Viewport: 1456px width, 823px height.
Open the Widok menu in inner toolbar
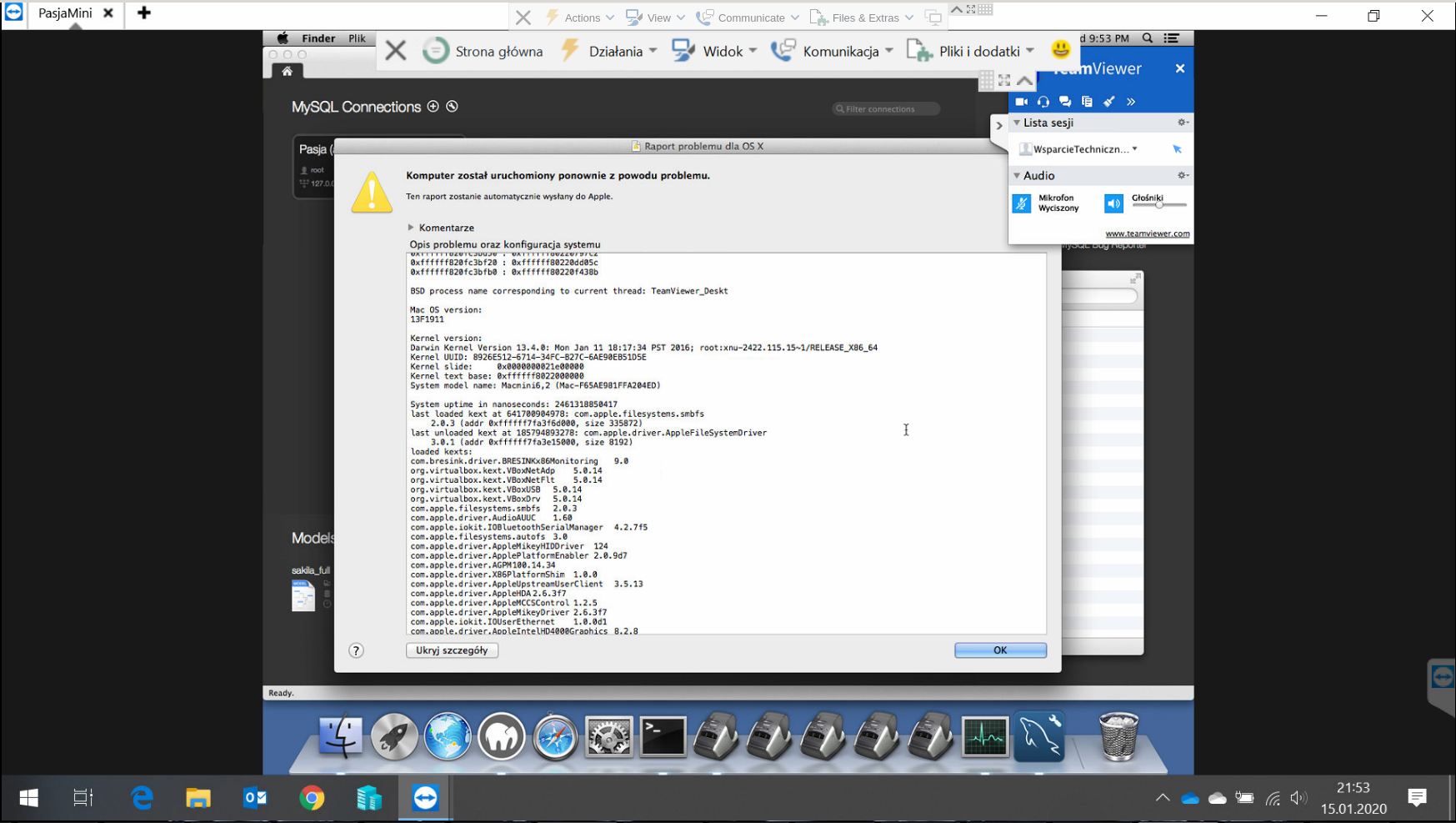[x=714, y=51]
